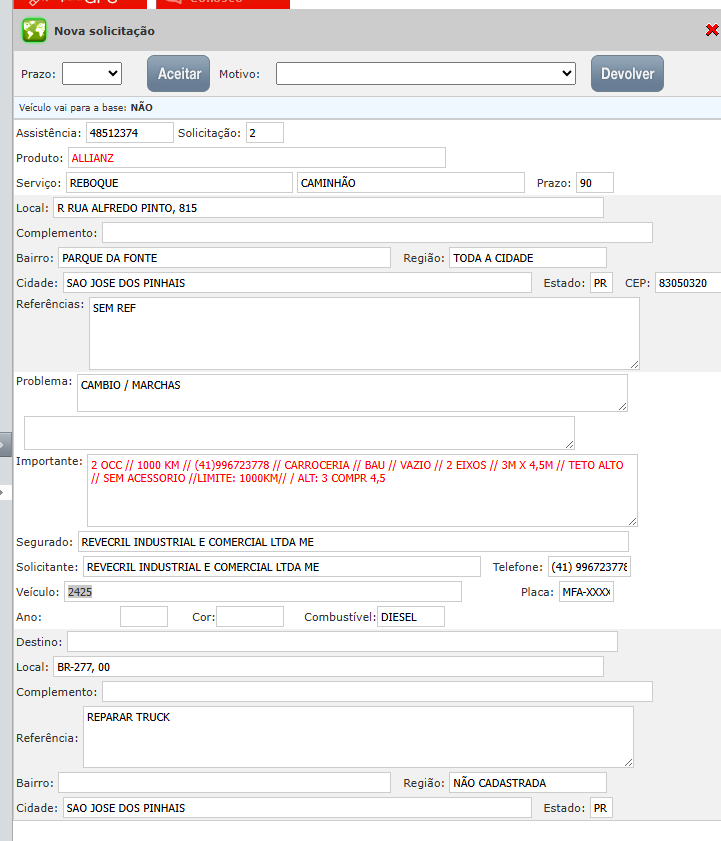Click the Telefone field

[588, 567]
